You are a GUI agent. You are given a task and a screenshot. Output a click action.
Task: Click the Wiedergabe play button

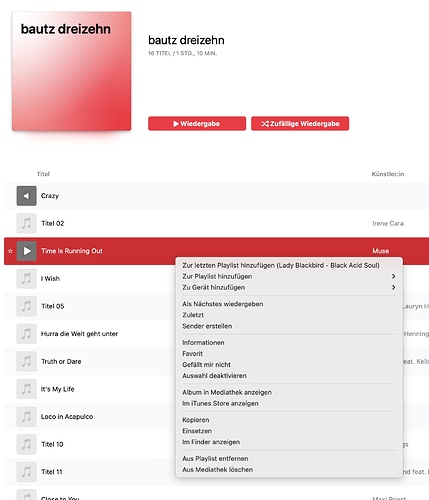pos(197,124)
